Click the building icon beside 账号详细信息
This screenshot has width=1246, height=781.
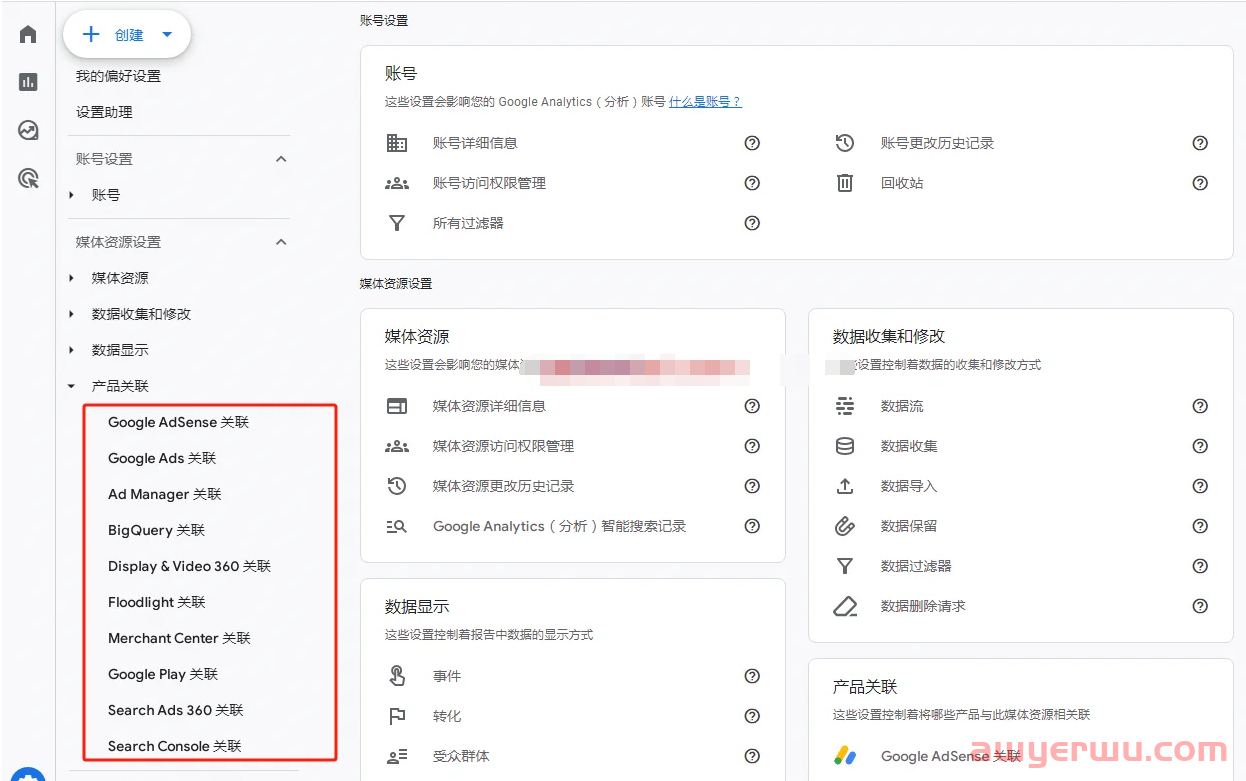coord(397,143)
